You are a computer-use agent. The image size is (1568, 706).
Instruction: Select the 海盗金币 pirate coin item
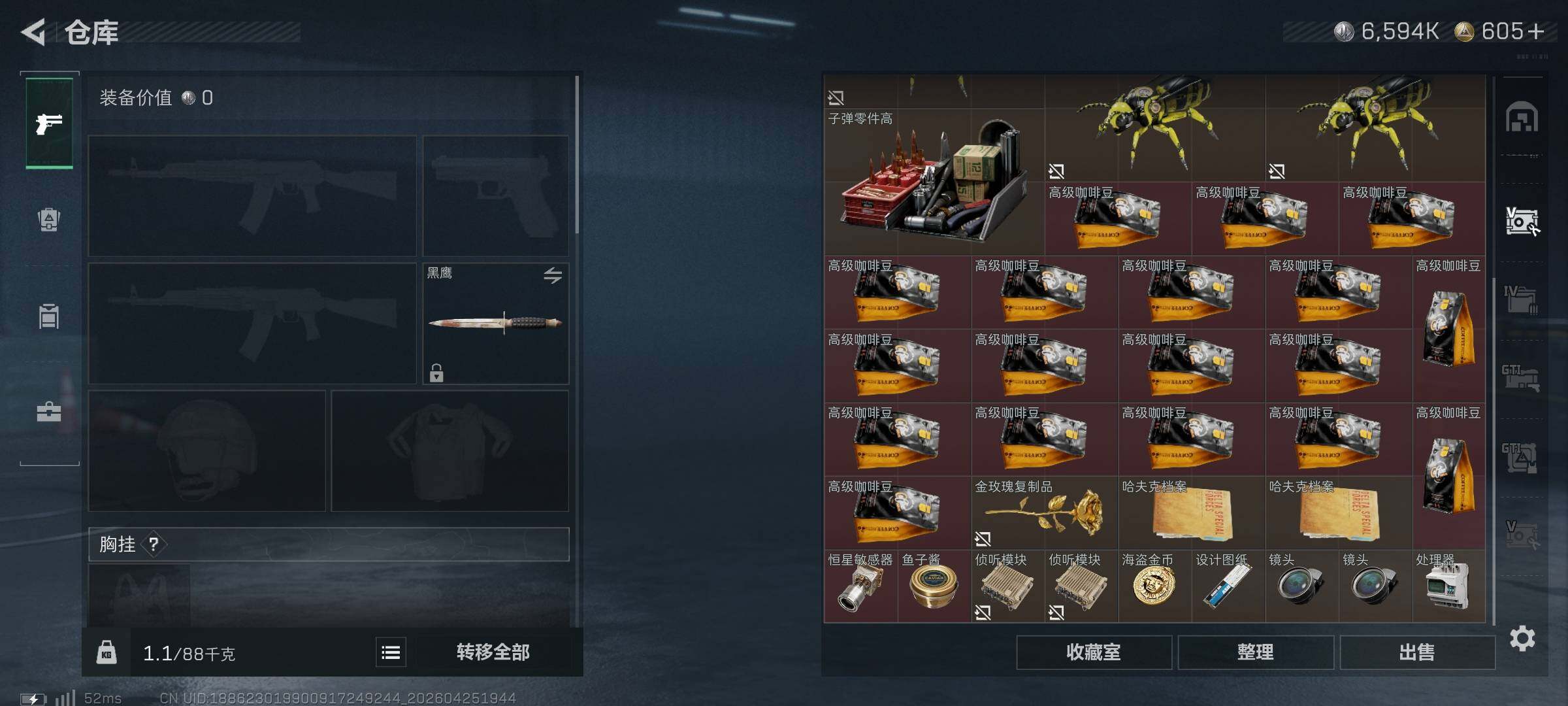click(x=1154, y=586)
